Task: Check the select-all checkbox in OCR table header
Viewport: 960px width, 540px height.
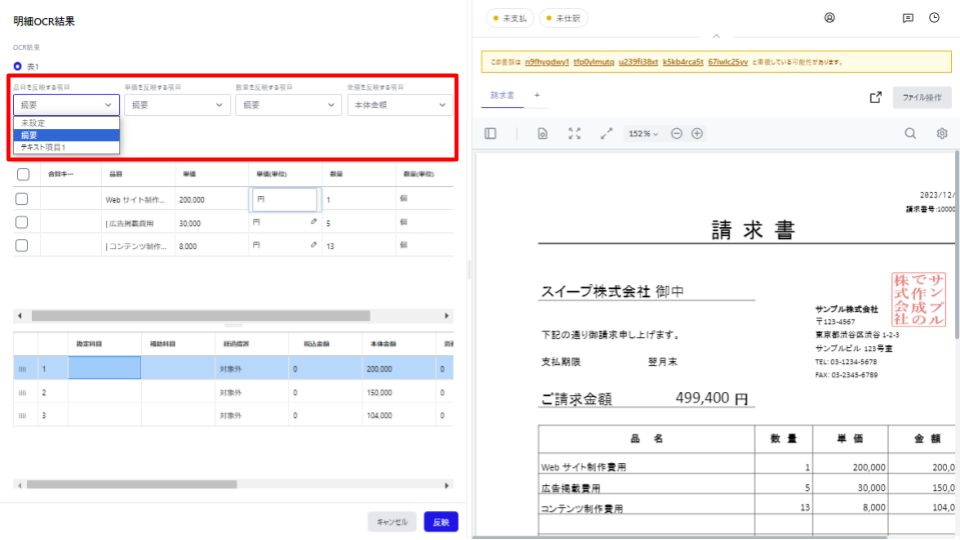Action: (x=23, y=174)
